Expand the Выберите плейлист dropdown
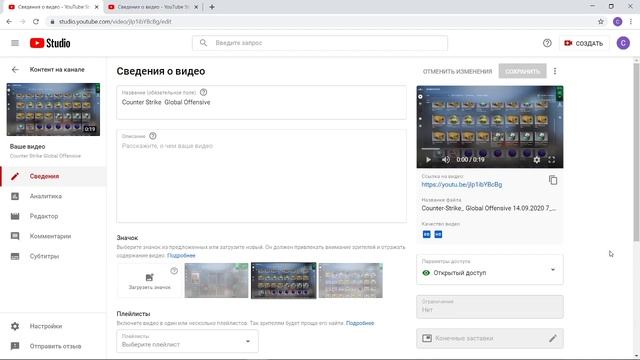The height and width of the screenshot is (360, 640). click(x=187, y=341)
